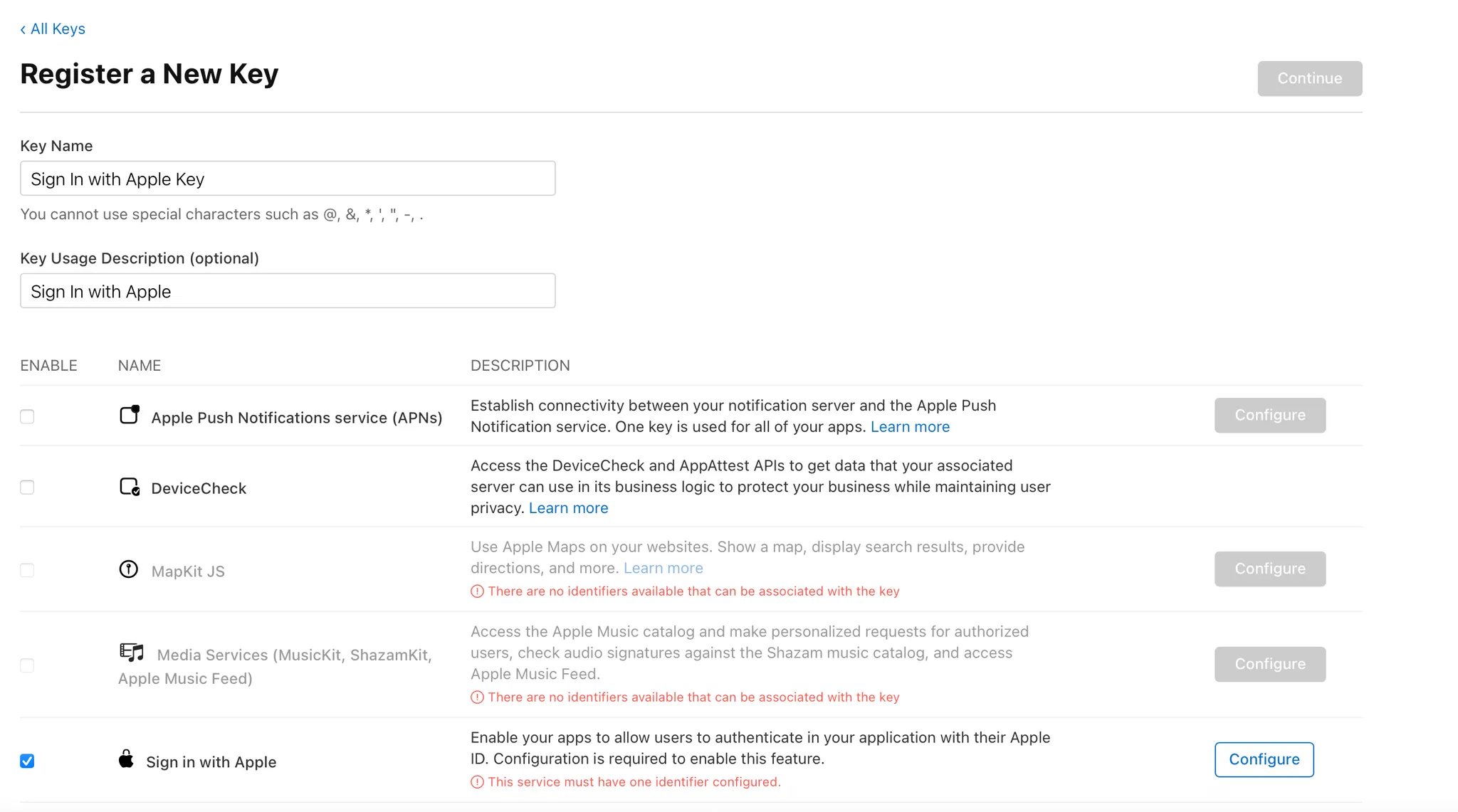Go back using the All Keys chevron link
The height and width of the screenshot is (812, 1458).
(53, 29)
